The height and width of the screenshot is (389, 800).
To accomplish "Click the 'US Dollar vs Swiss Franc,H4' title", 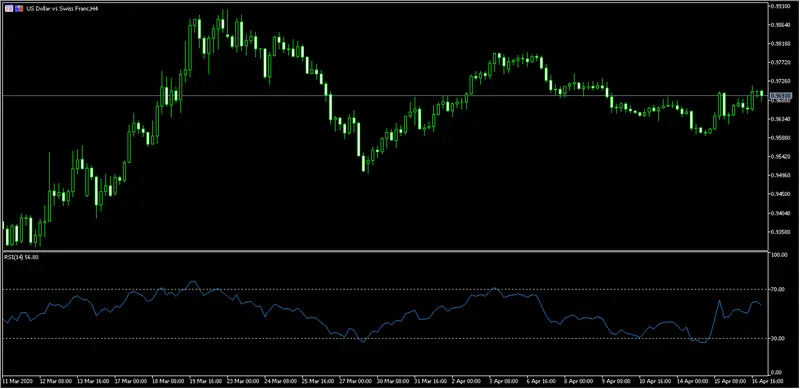I will pos(62,9).
